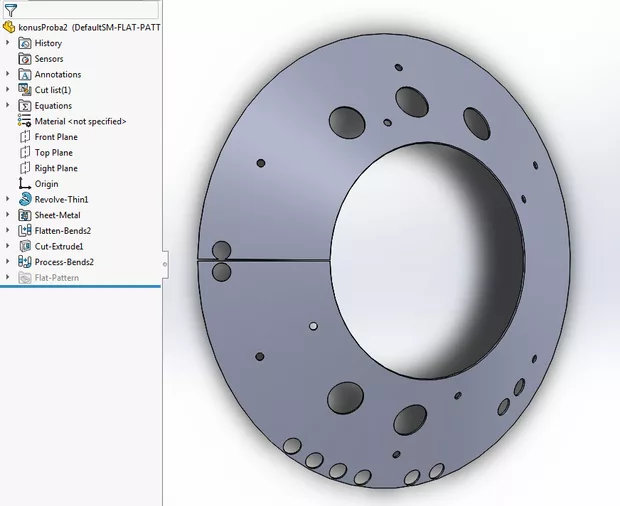Expand the Cut list(1) folder
The width and height of the screenshot is (620, 506).
coord(8,90)
